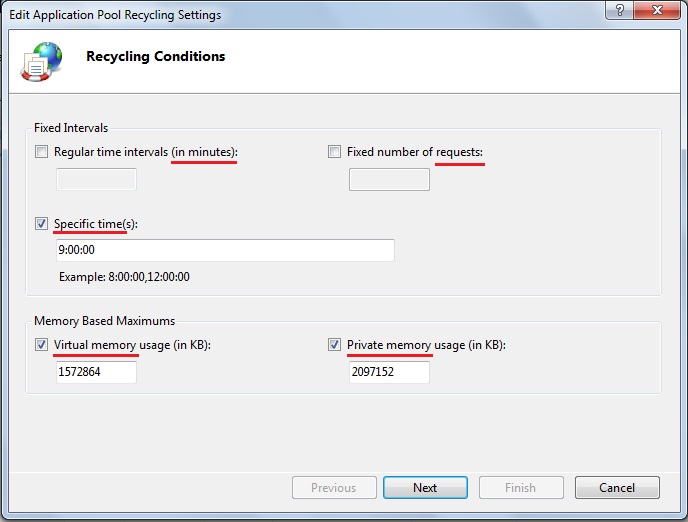The width and height of the screenshot is (688, 522).
Task: Click the Previous button
Action: pyautogui.click(x=334, y=488)
